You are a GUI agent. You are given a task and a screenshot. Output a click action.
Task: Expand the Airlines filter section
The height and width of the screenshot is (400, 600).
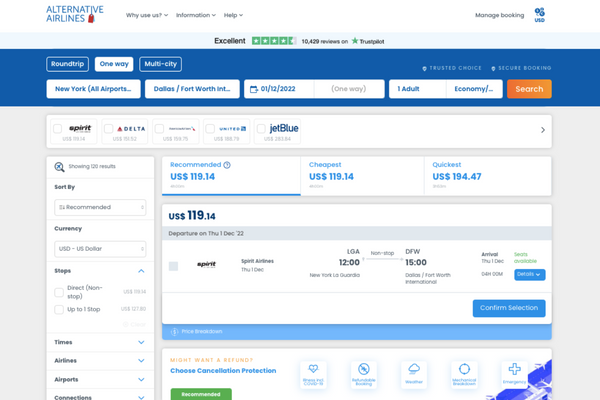point(100,361)
